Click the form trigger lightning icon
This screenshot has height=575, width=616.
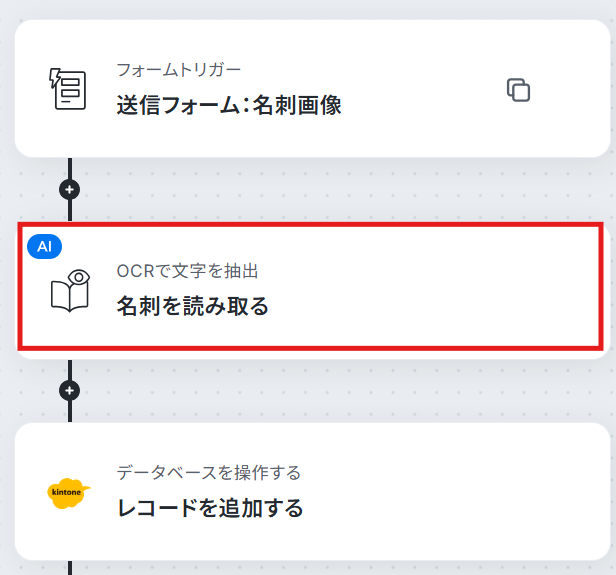[68, 89]
